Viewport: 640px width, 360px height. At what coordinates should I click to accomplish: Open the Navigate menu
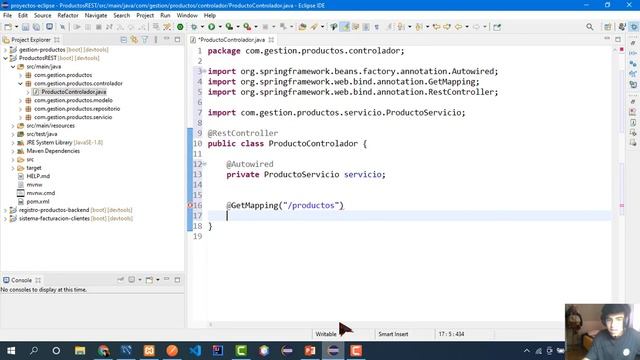(x=96, y=15)
